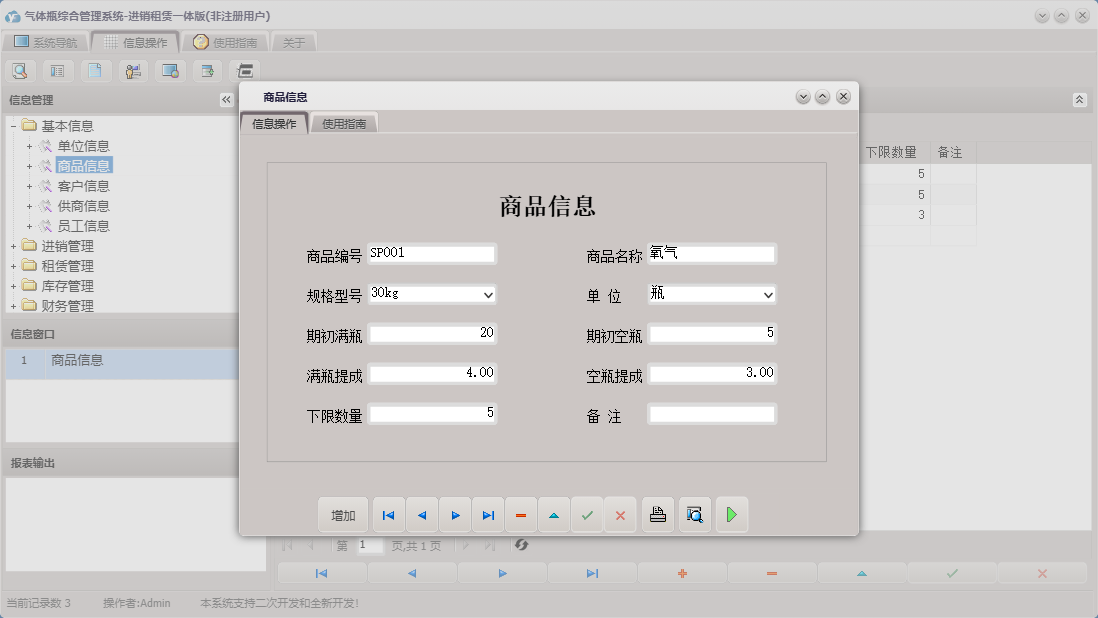Image resolution: width=1098 pixels, height=618 pixels.
Task: Click the 增加 button to add a record
Action: 343,514
